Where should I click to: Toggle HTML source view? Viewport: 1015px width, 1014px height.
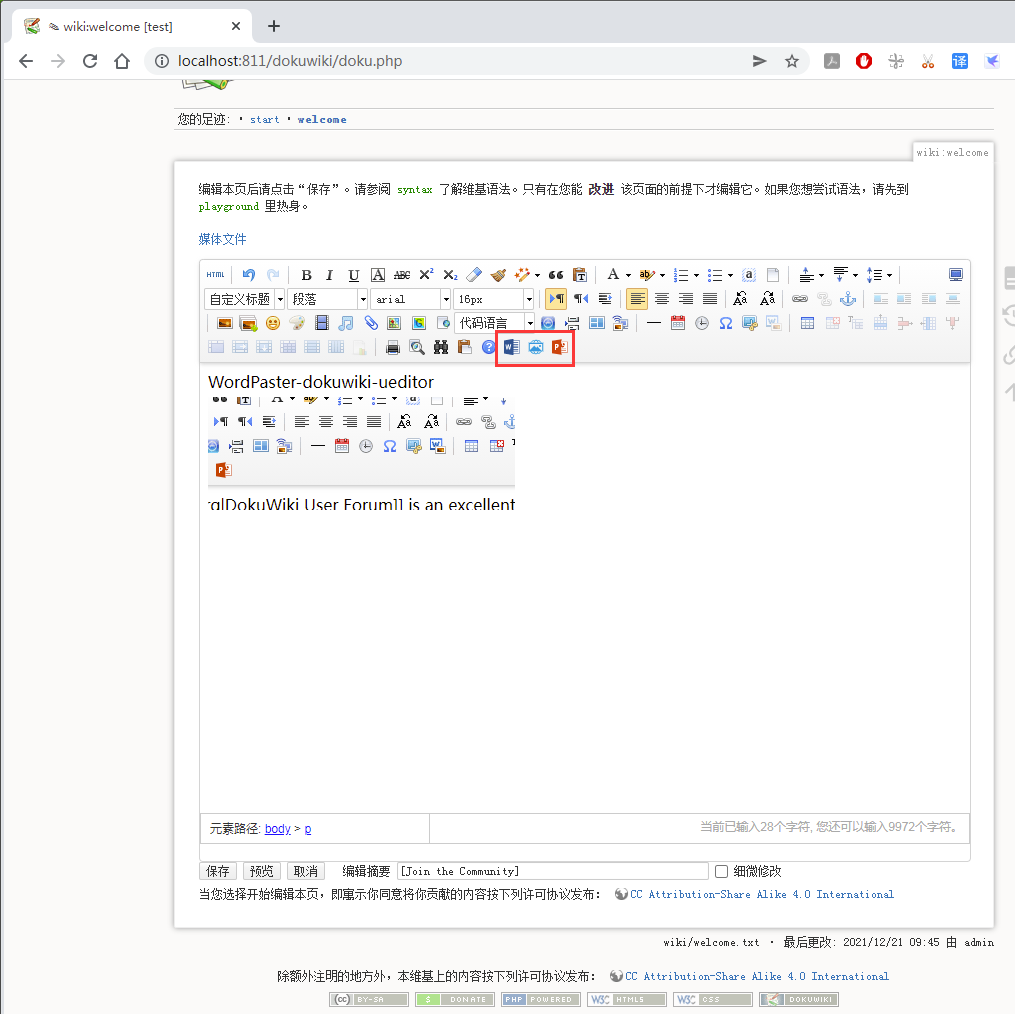pyautogui.click(x=216, y=275)
